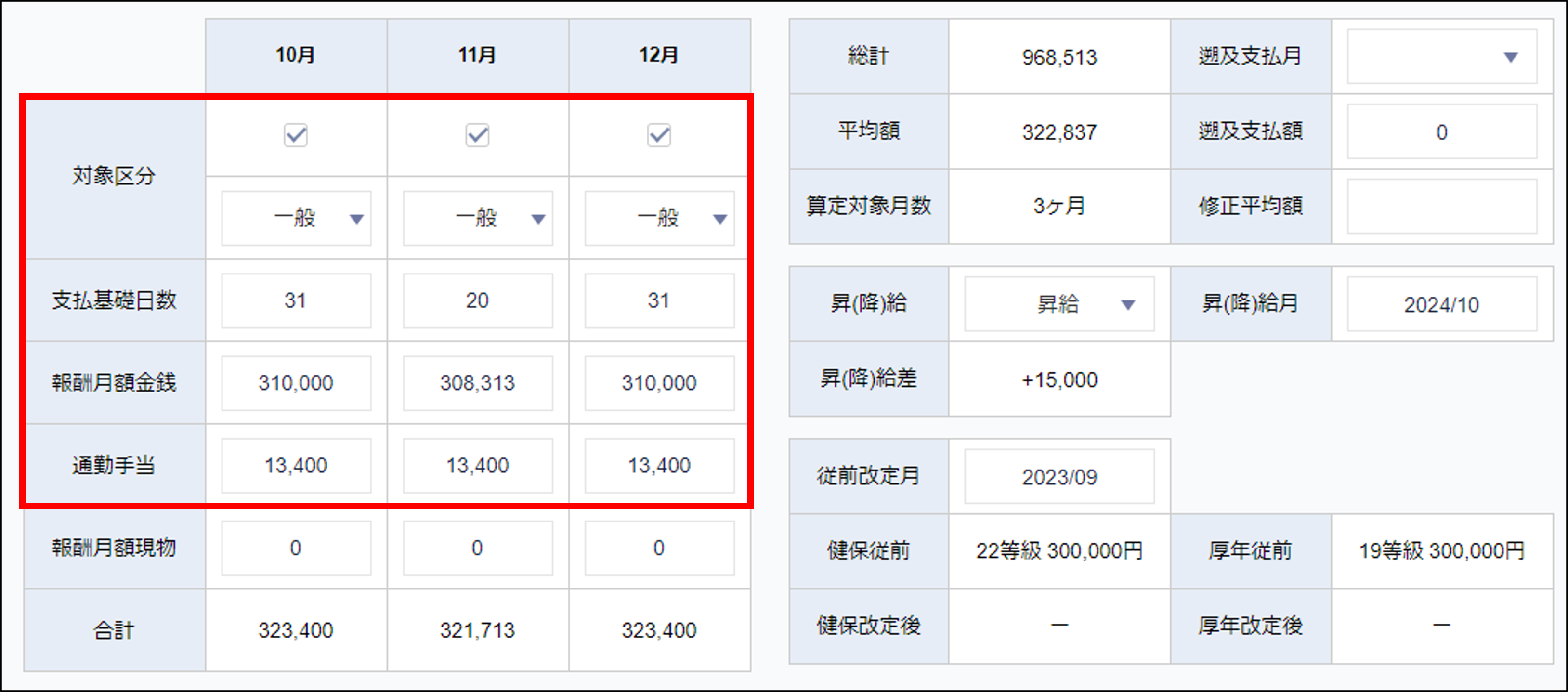1568x692 pixels.
Task: Uncheck the 10月 対象区分 checkbox
Action: (x=296, y=135)
